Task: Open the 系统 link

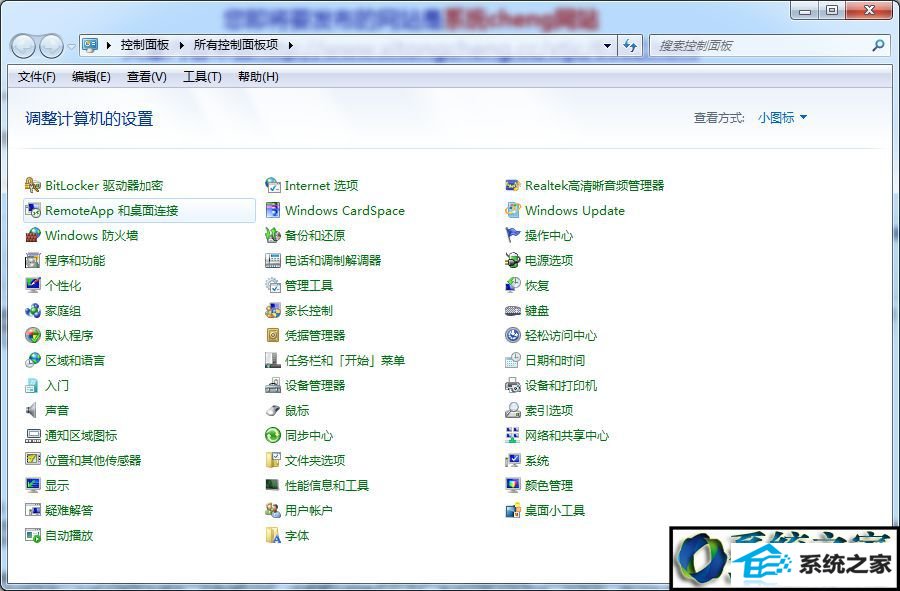Action: tap(537, 461)
